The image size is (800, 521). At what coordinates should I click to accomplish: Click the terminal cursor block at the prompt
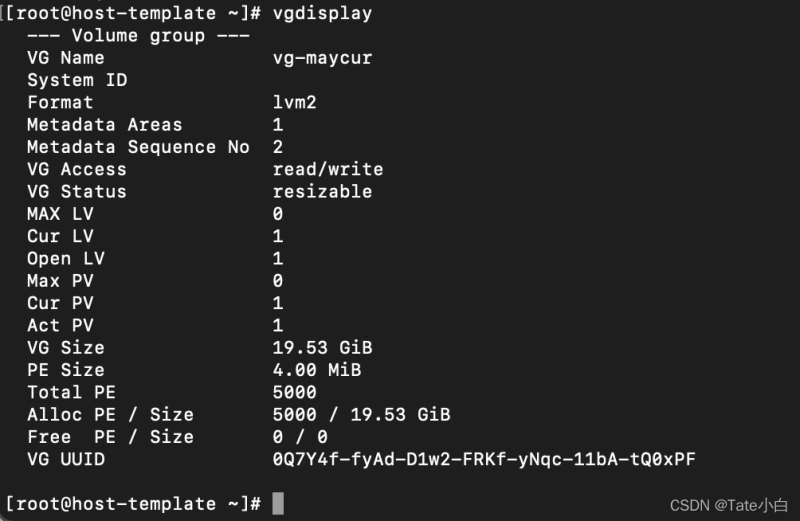point(278,503)
